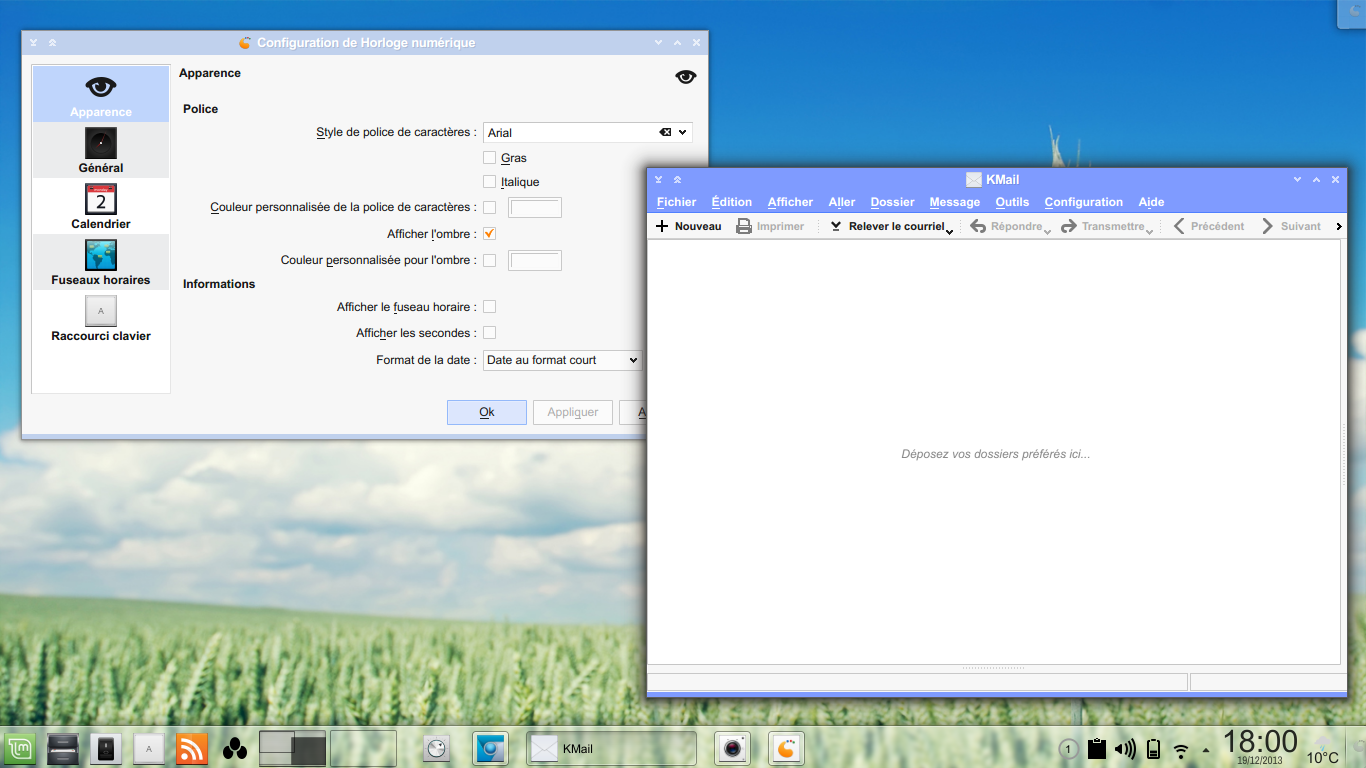Screen dimensions: 1366x768
Task: Open the Calendrier settings category
Action: coord(101,206)
